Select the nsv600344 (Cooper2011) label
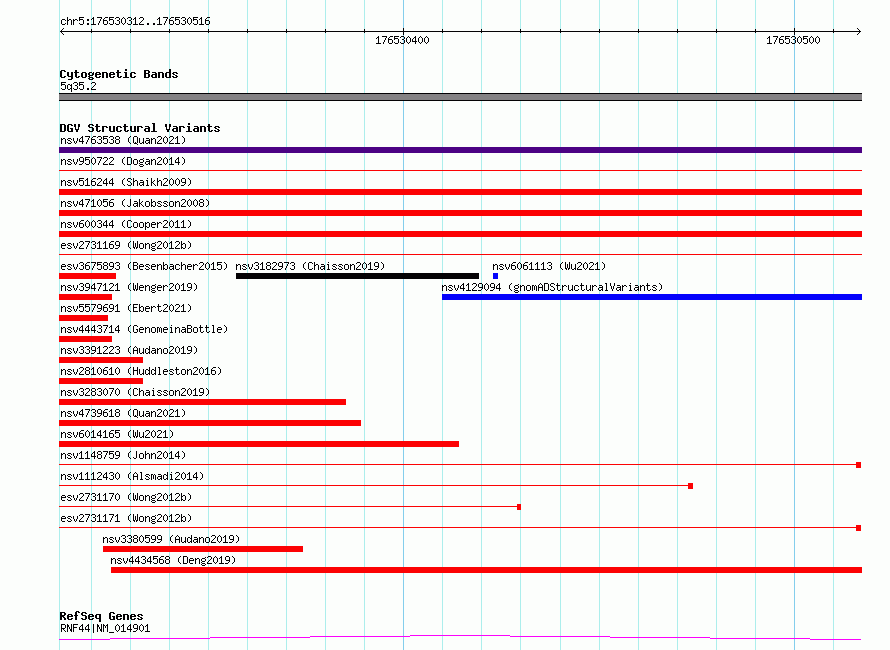 (x=126, y=224)
